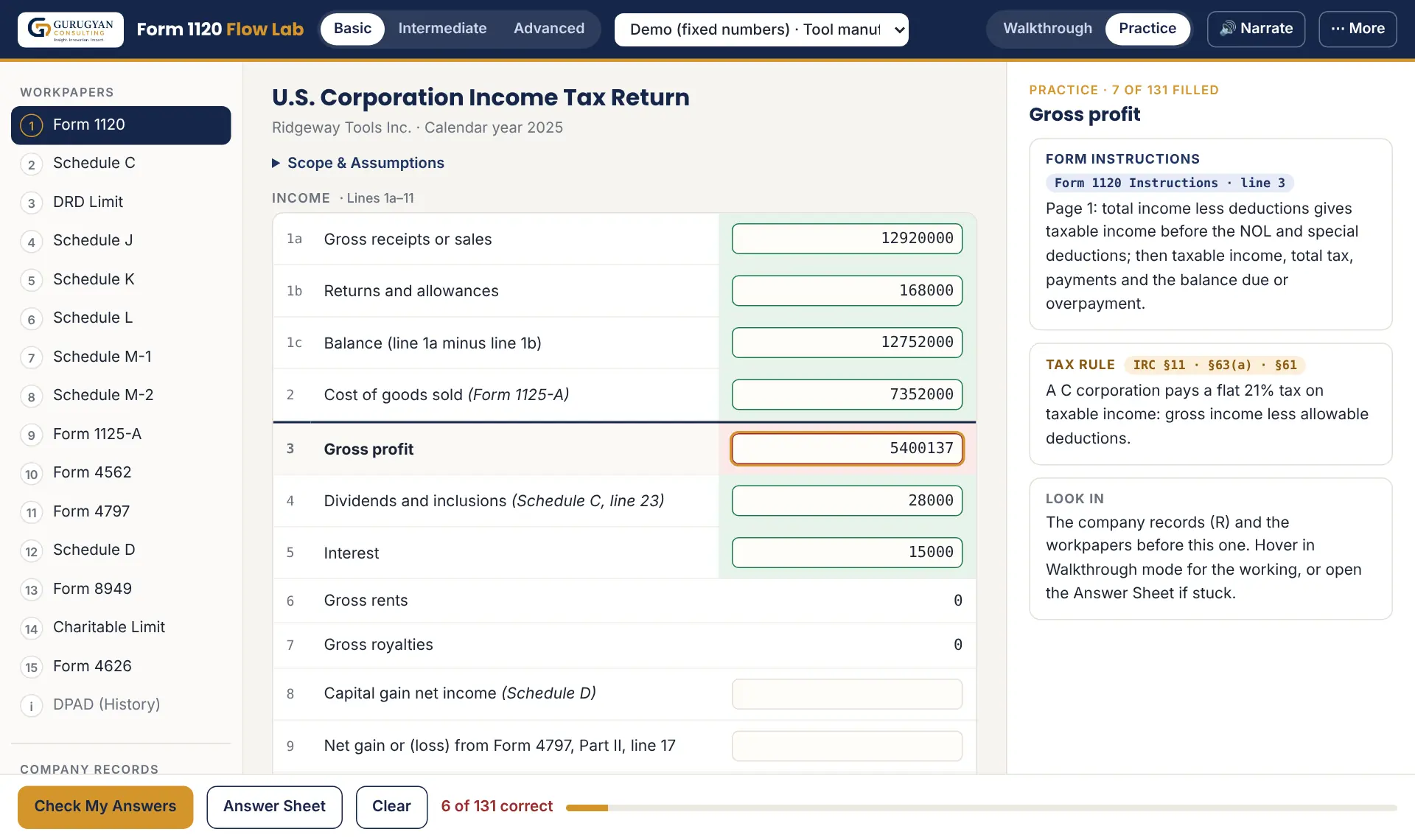Screen dimensions: 1415x840
Task: Expand Scope & Assumptions section
Action: tap(358, 163)
